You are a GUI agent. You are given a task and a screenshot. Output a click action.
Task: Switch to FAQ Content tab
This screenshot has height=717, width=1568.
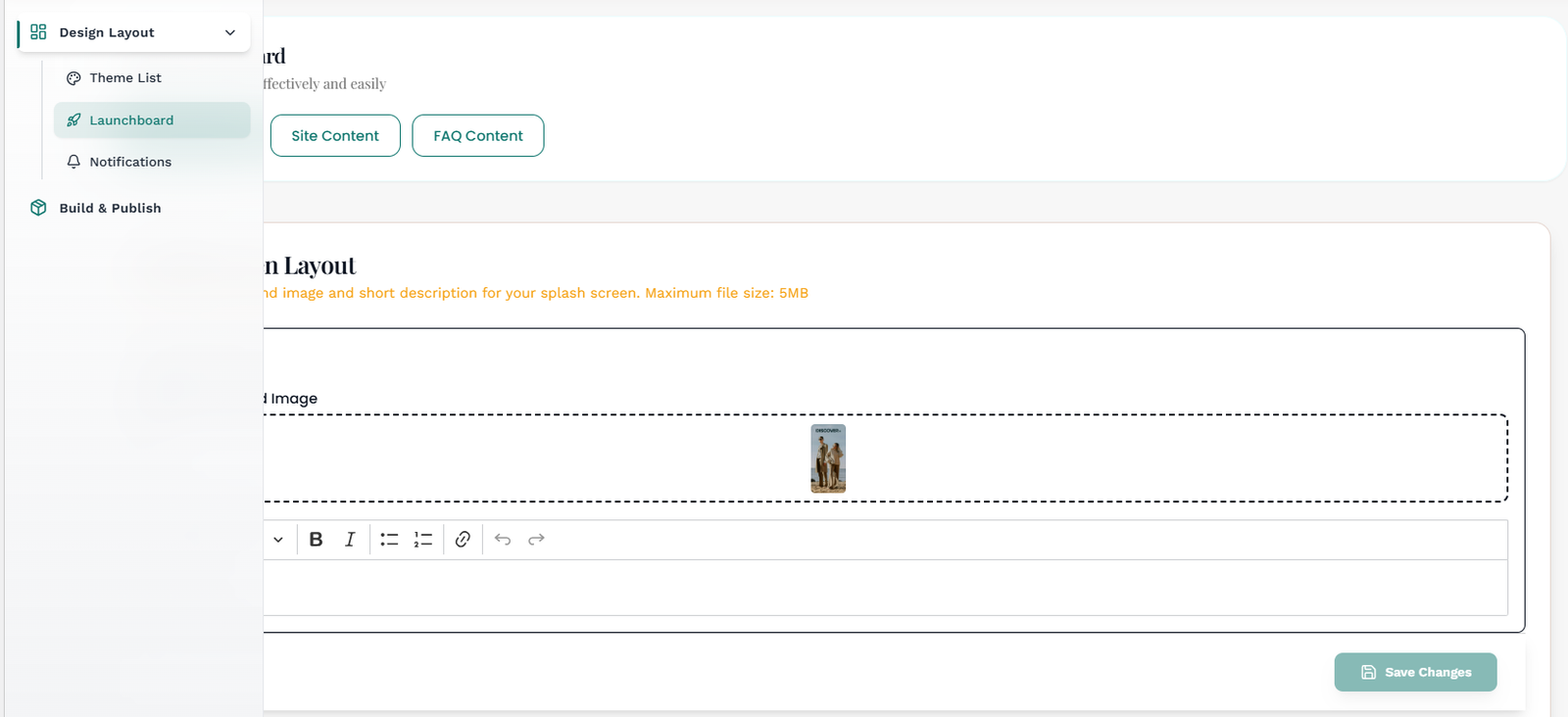pos(478,135)
